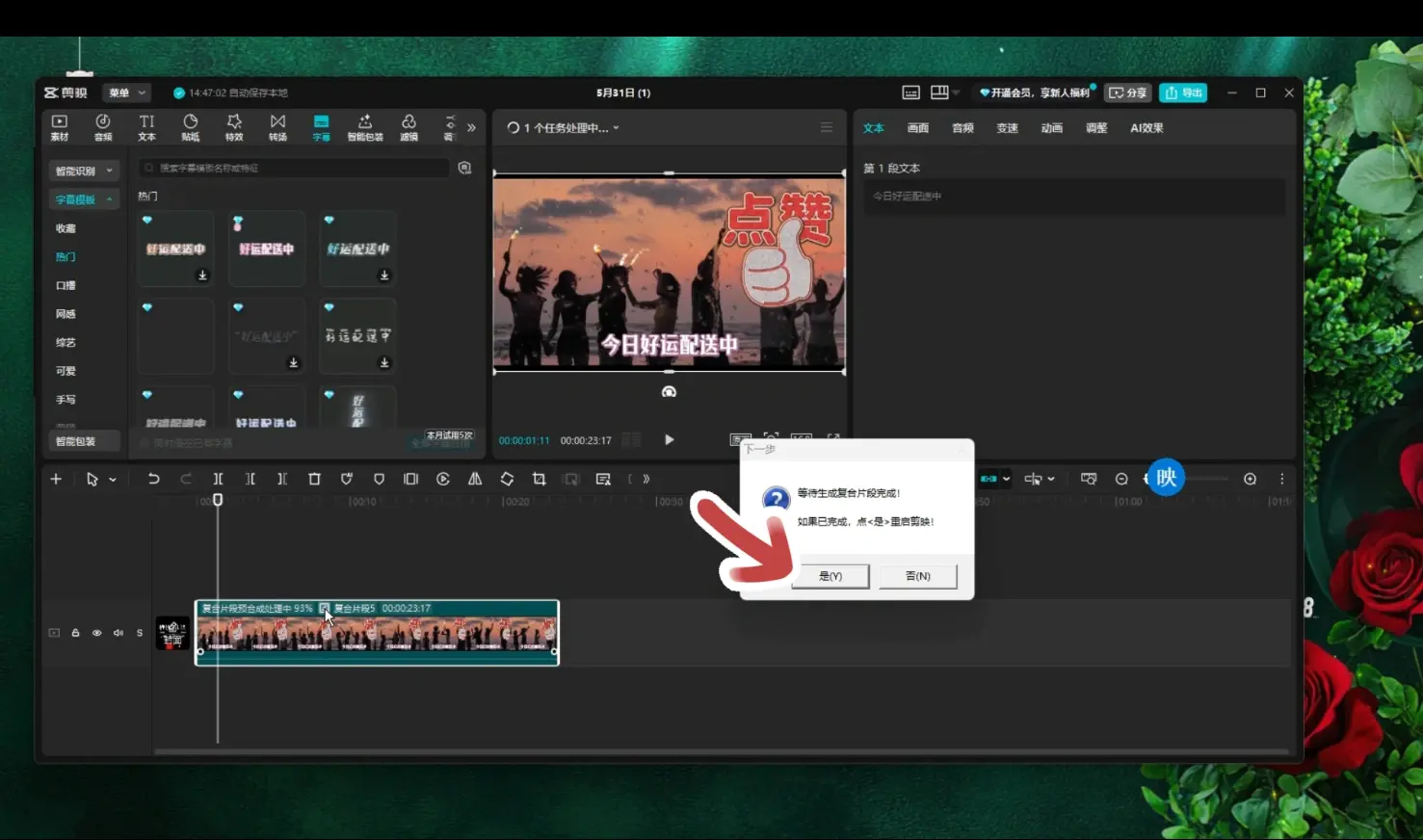Open the layout switcher dropdown in the title bar

pyautogui.click(x=955, y=92)
